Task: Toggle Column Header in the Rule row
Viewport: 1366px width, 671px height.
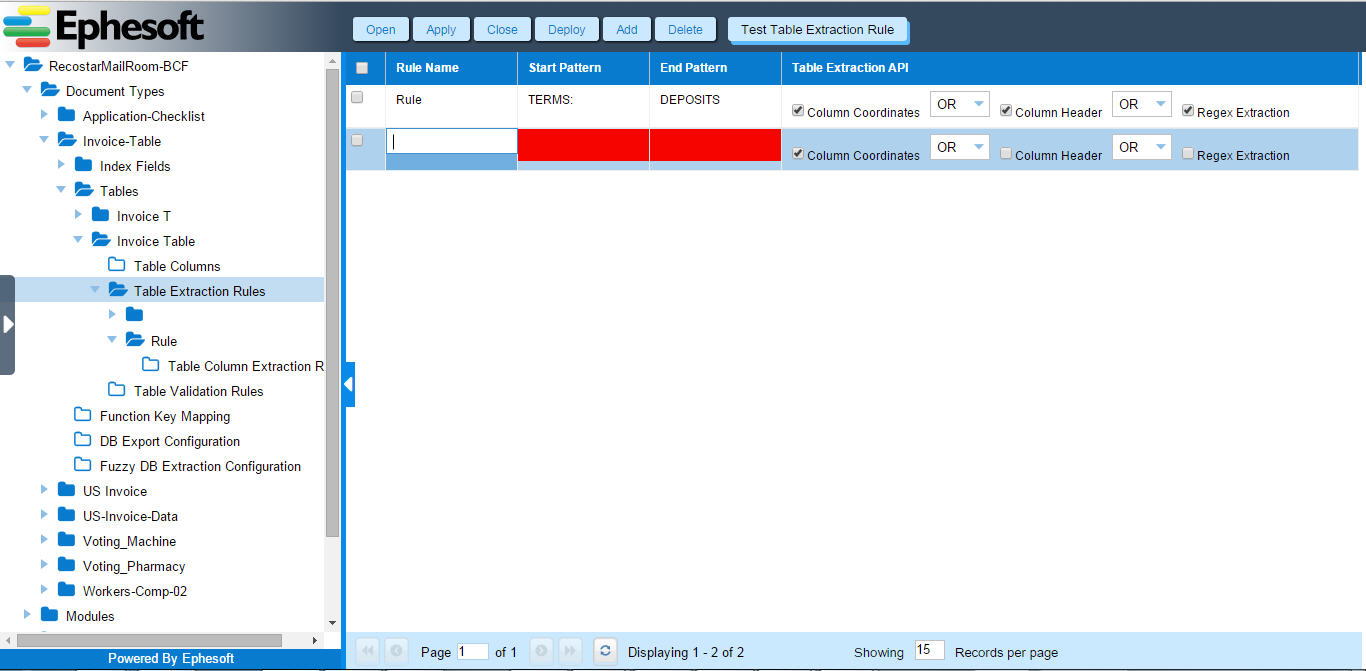Action: click(1006, 111)
